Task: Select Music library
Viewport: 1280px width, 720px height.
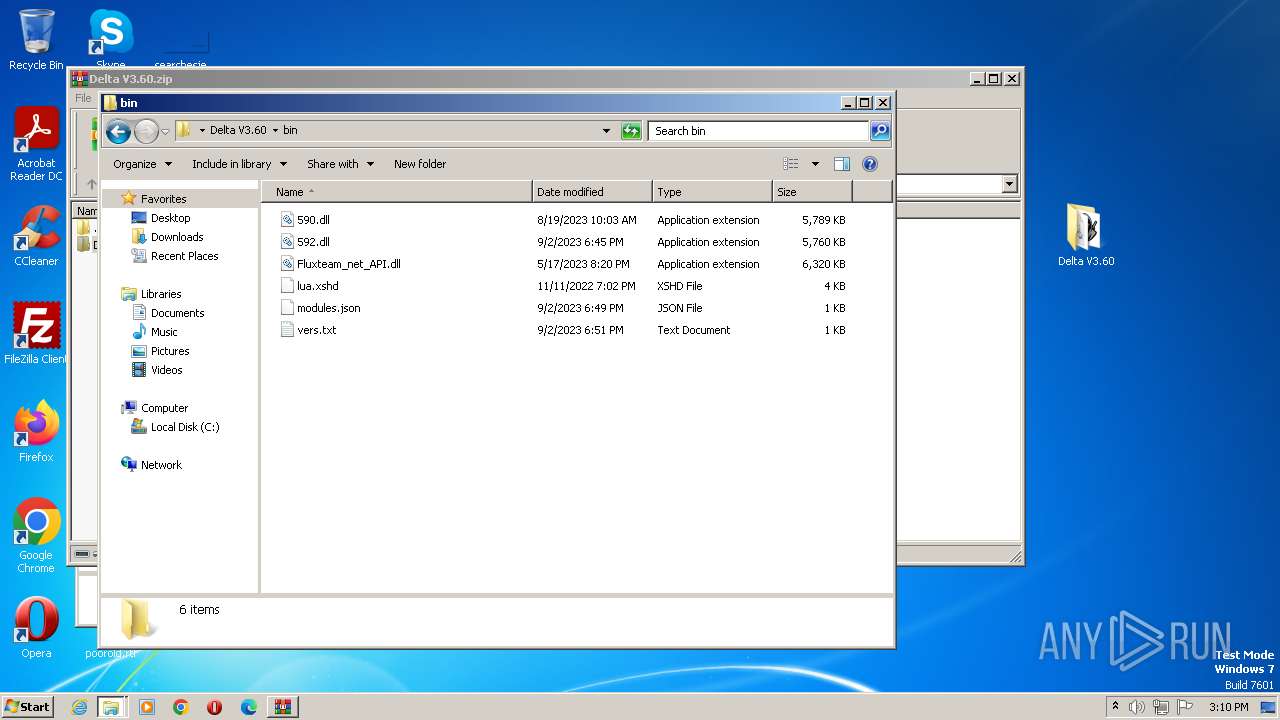Action: [164, 332]
